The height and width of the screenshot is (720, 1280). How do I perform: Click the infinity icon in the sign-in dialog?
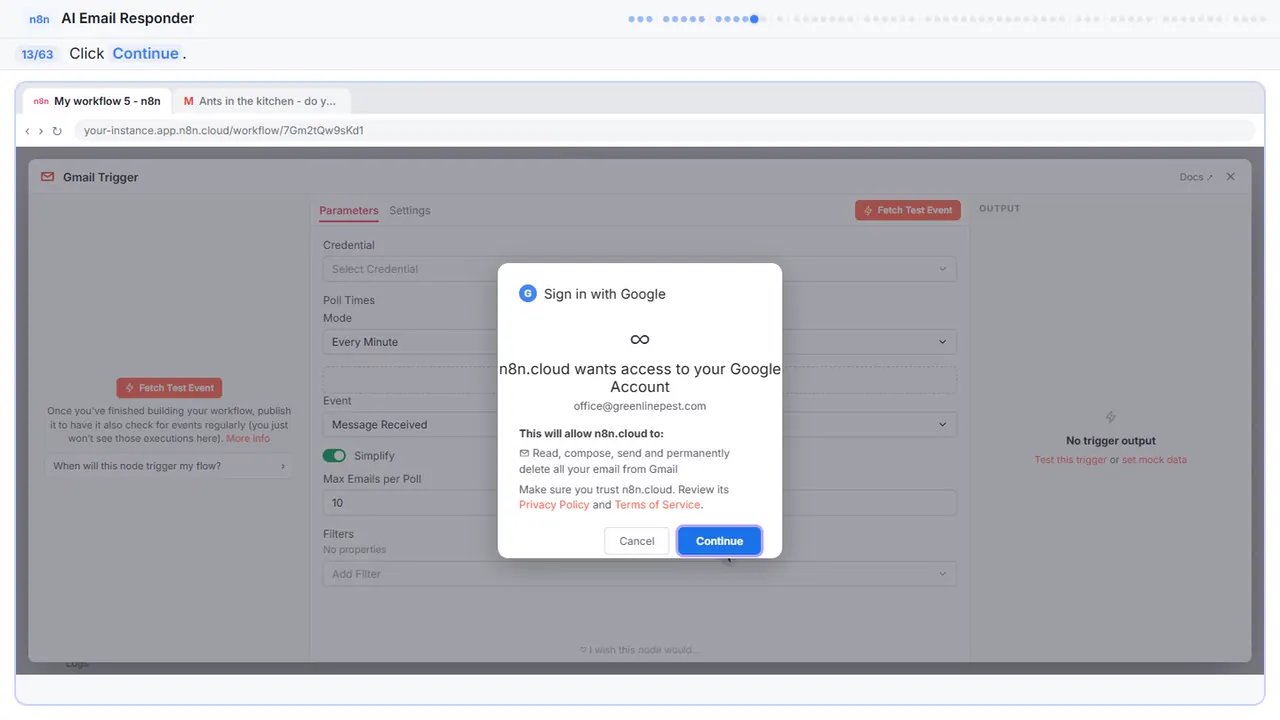click(640, 340)
